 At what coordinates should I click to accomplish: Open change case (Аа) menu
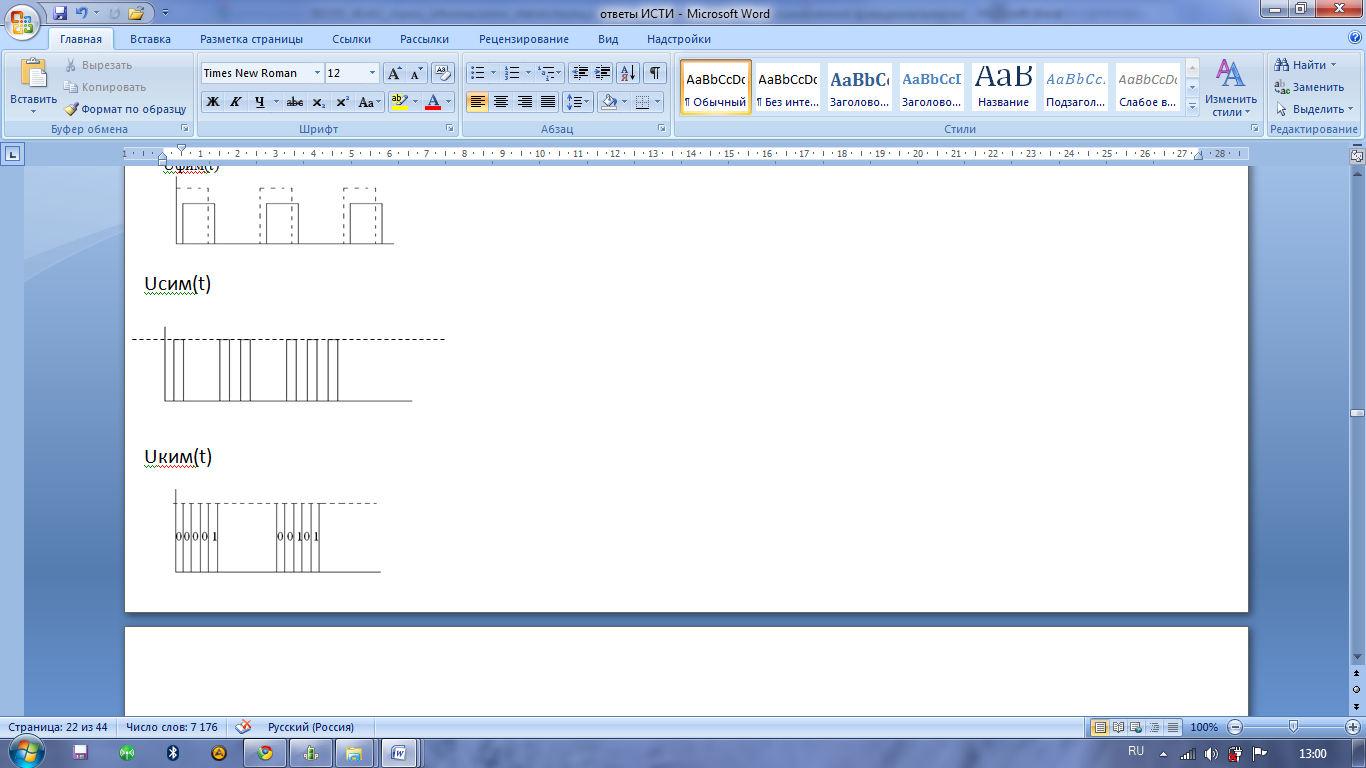coord(369,102)
